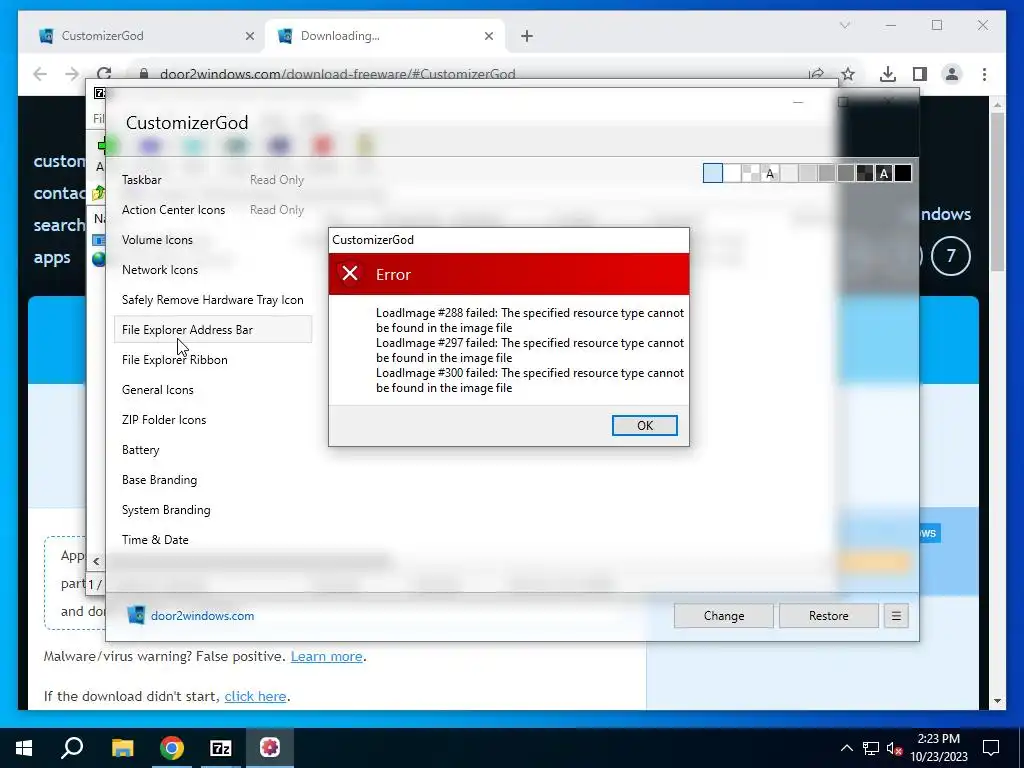
Task: Open the apps link in website menu
Action: 52,257
